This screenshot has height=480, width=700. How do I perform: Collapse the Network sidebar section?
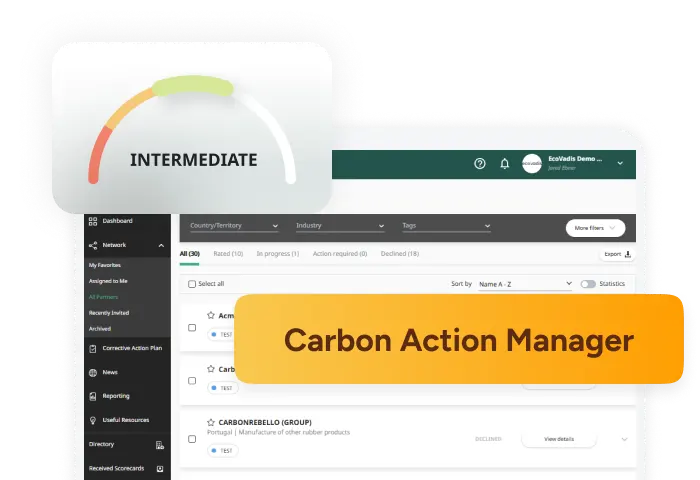click(x=161, y=245)
